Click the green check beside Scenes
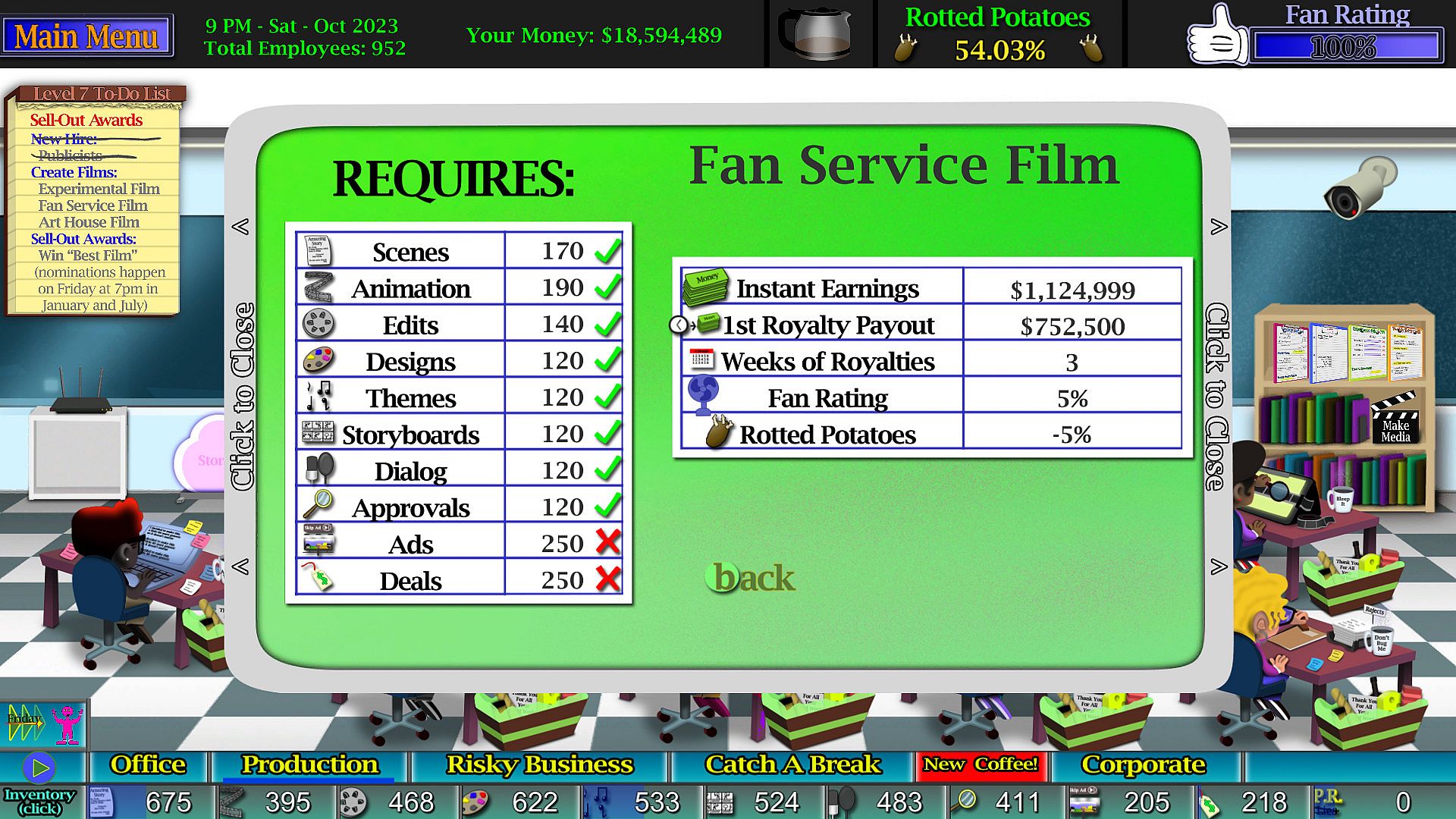1456x819 pixels. (x=608, y=251)
